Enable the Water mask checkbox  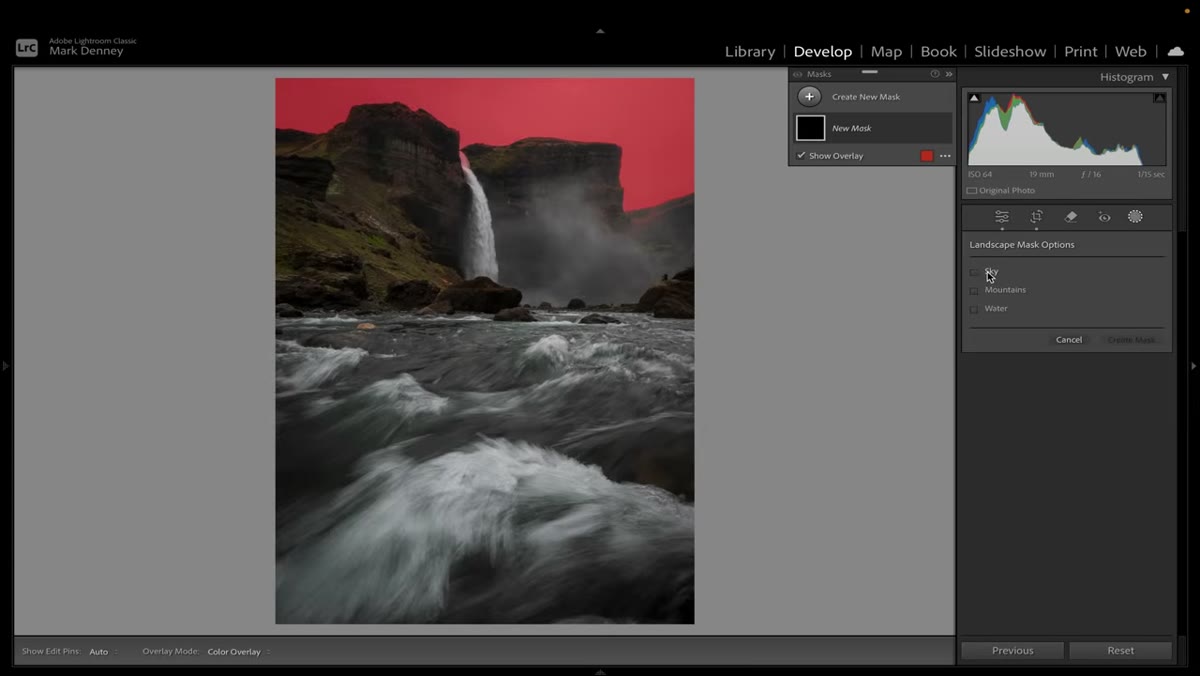click(x=974, y=309)
